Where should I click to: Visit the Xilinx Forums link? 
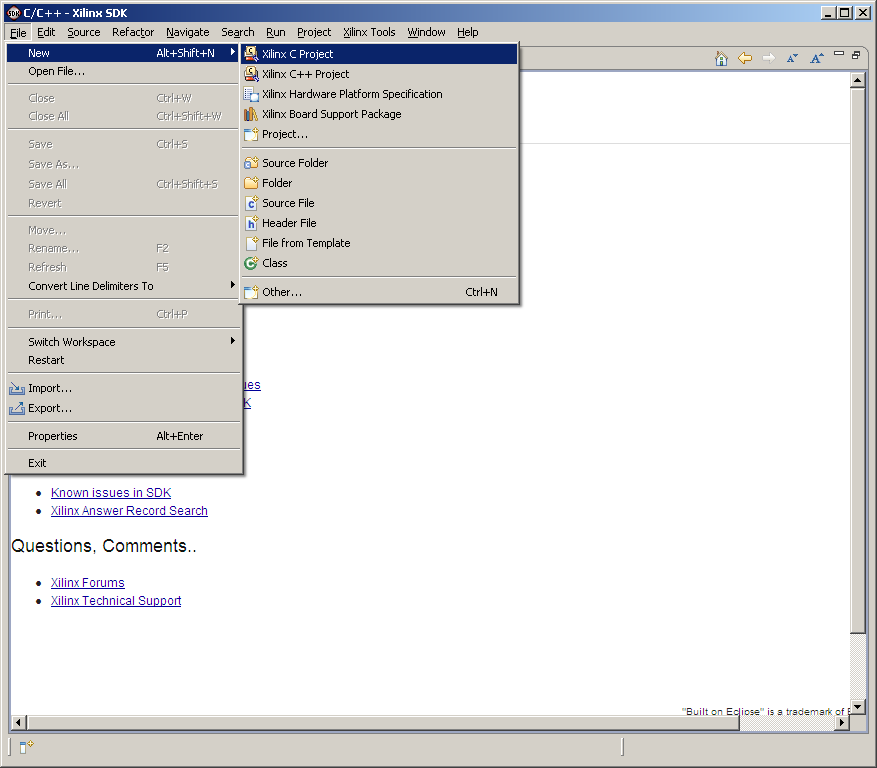coord(88,583)
